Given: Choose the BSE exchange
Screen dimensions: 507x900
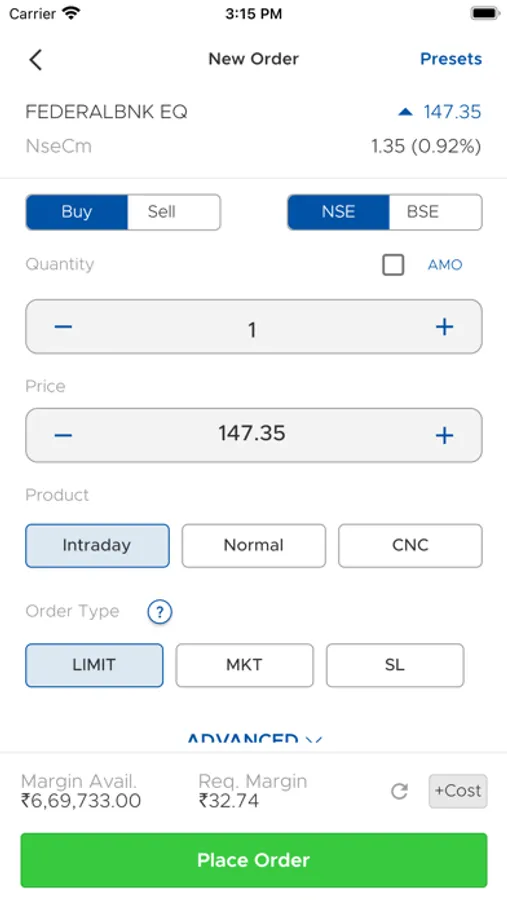Looking at the screenshot, I should pyautogui.click(x=435, y=212).
